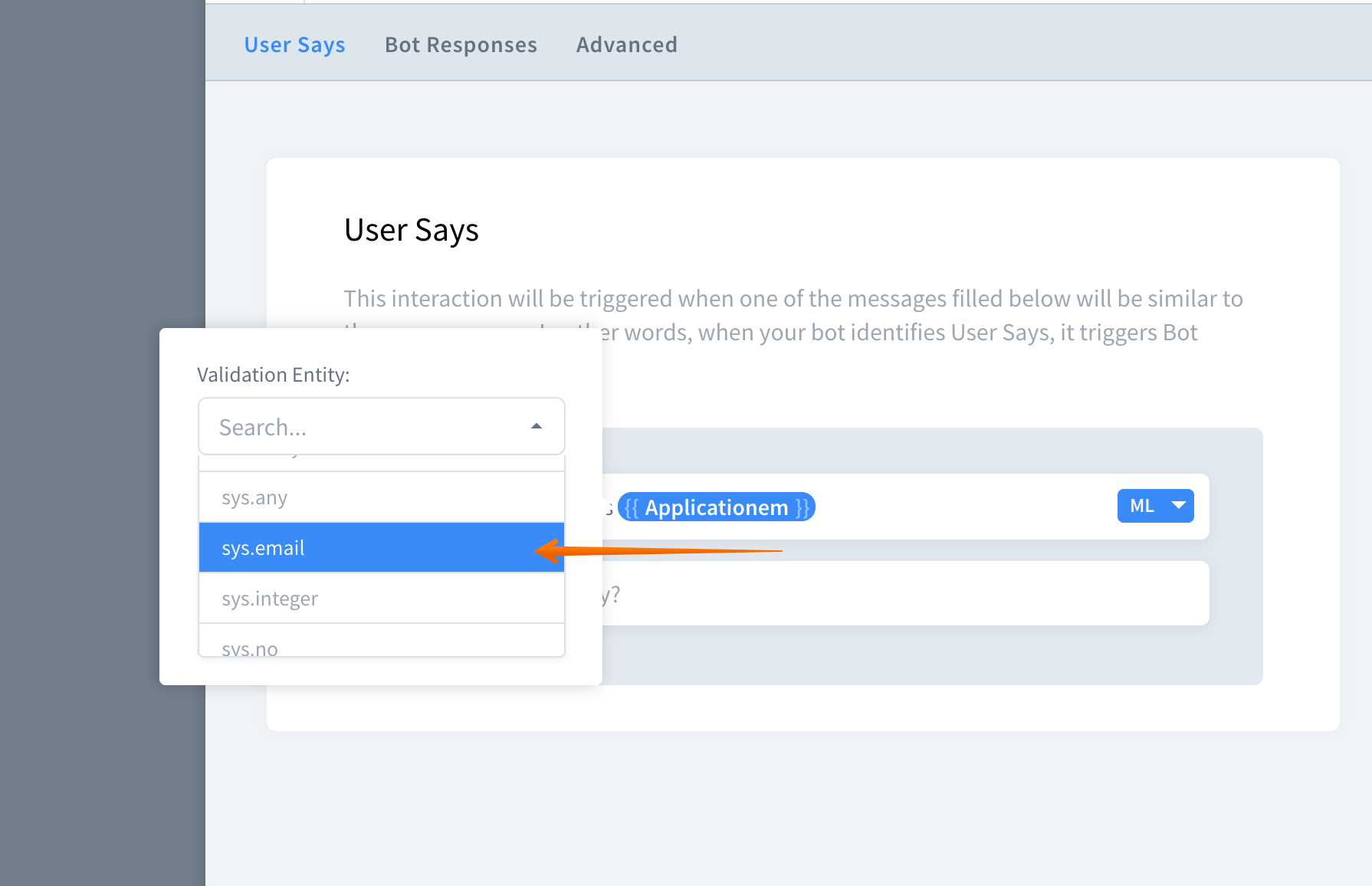Open the Advanced tab
This screenshot has height=886, width=1372.
point(626,44)
